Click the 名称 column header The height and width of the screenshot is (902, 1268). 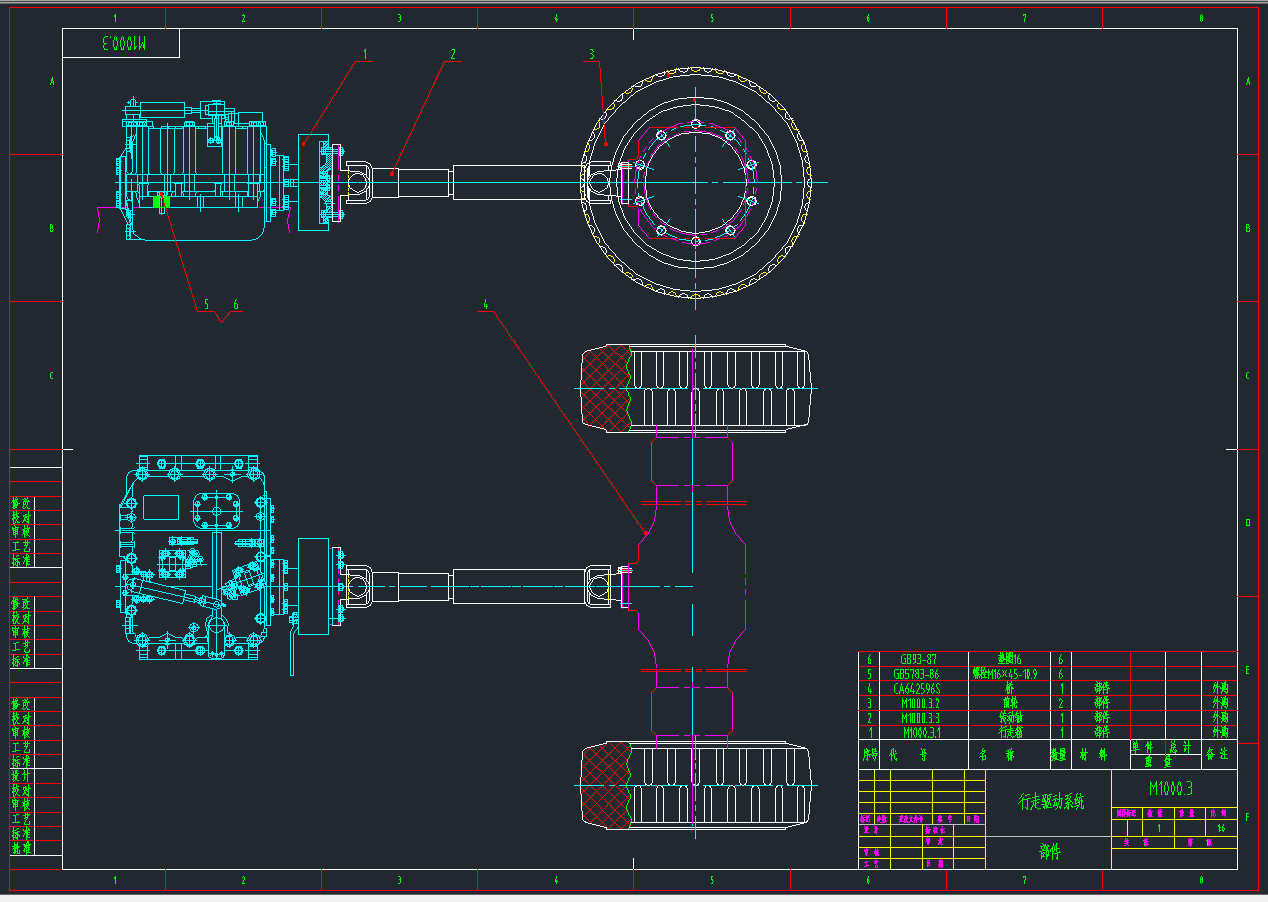coord(996,755)
